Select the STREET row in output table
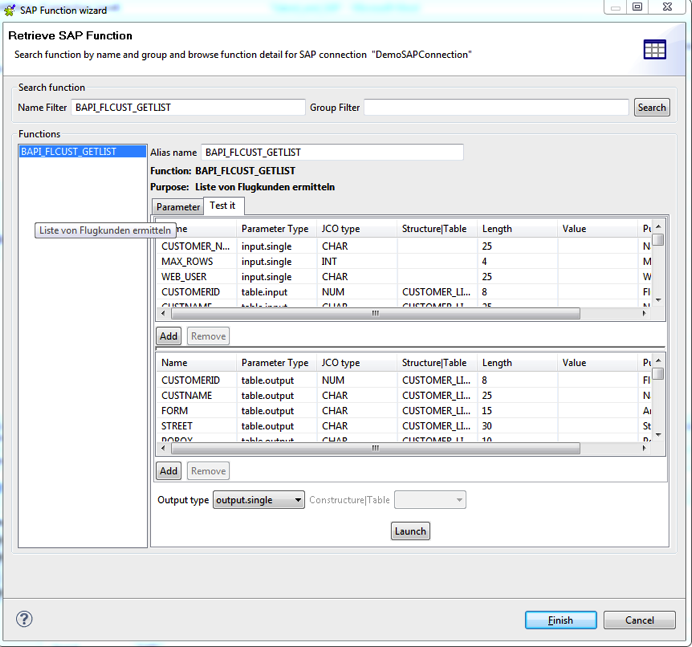Viewport: 692px width, 647px height. (x=404, y=426)
